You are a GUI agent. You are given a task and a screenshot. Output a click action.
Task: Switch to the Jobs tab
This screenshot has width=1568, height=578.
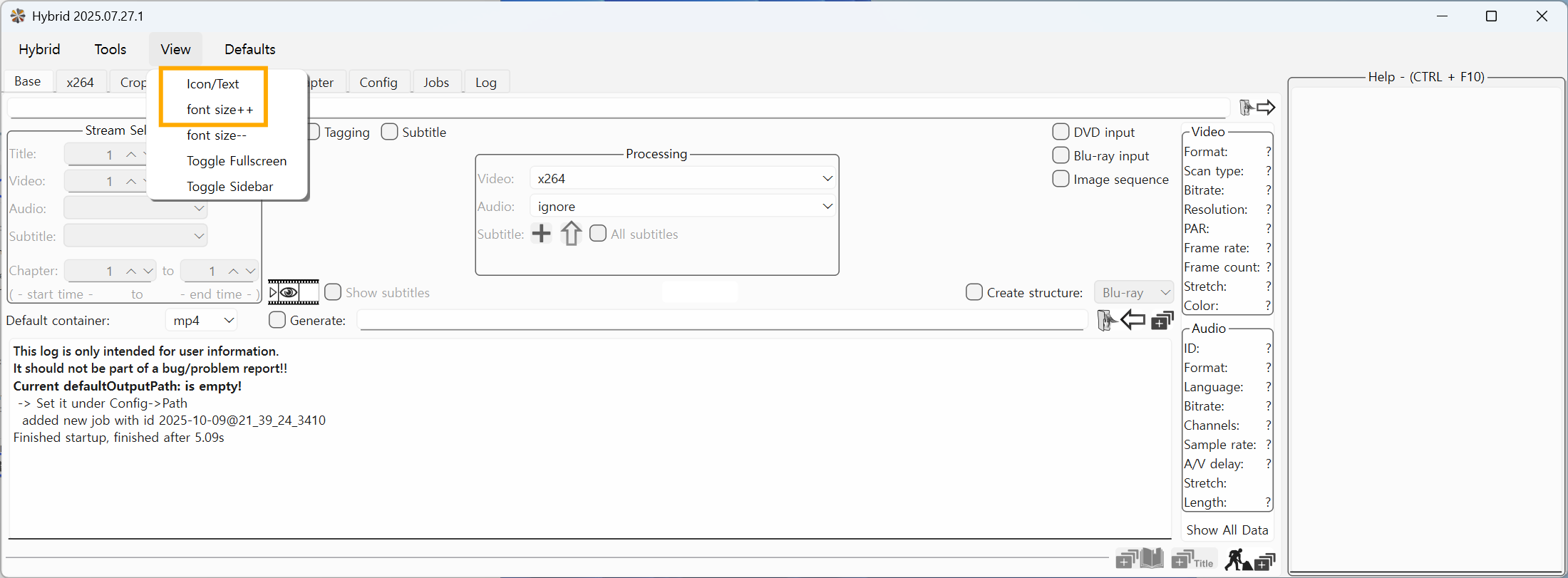[436, 82]
